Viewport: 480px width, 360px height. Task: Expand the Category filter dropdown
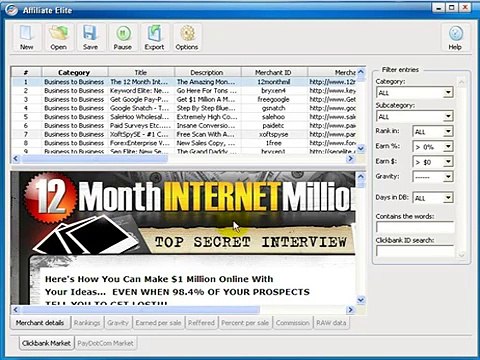448,92
